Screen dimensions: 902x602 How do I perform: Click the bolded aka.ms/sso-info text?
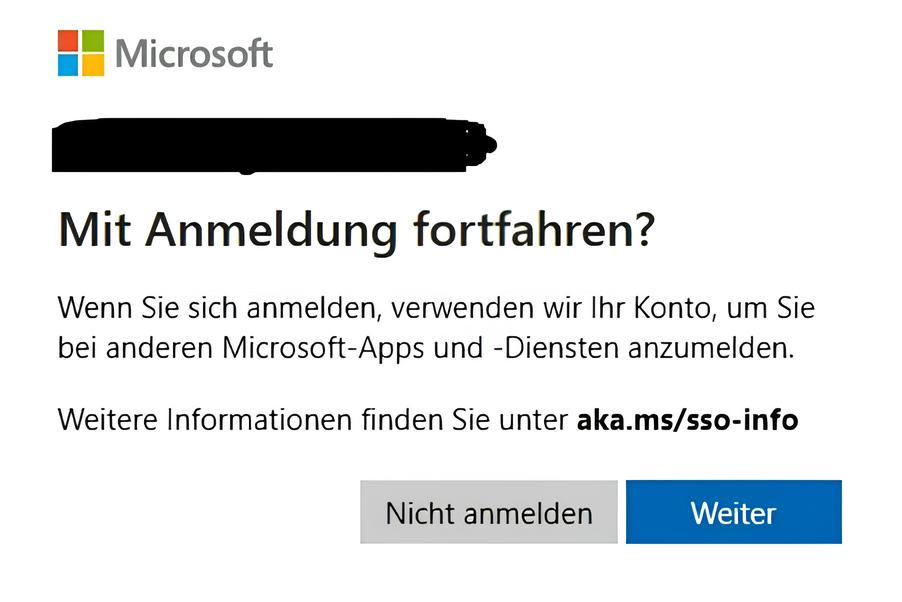(687, 420)
